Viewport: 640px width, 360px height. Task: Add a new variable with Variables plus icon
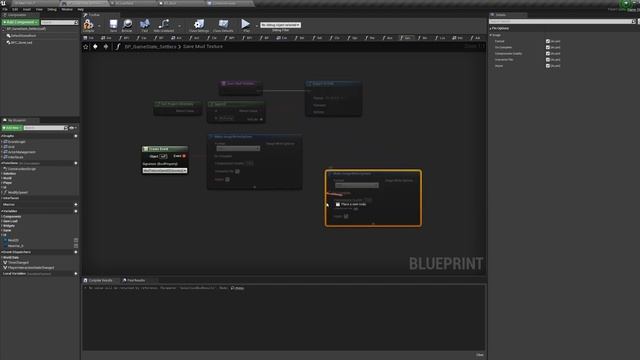click(76, 211)
